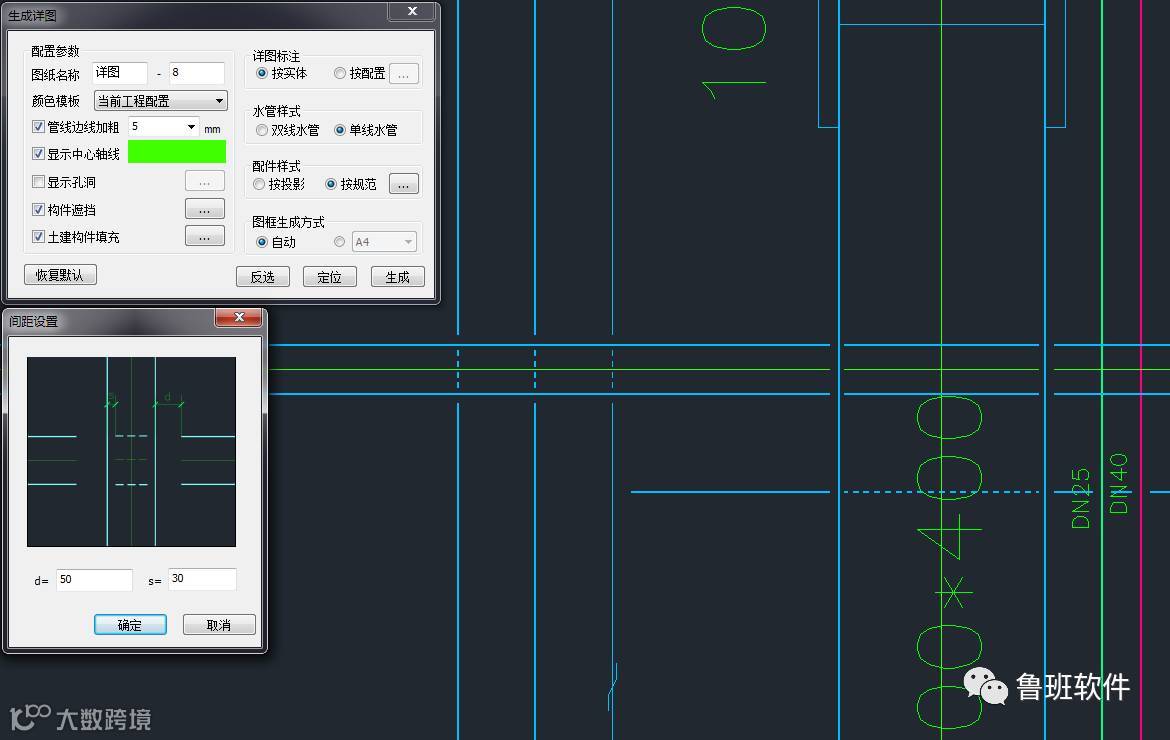
Task: Click 取消 in 间距设置 dialog
Action: point(219,624)
